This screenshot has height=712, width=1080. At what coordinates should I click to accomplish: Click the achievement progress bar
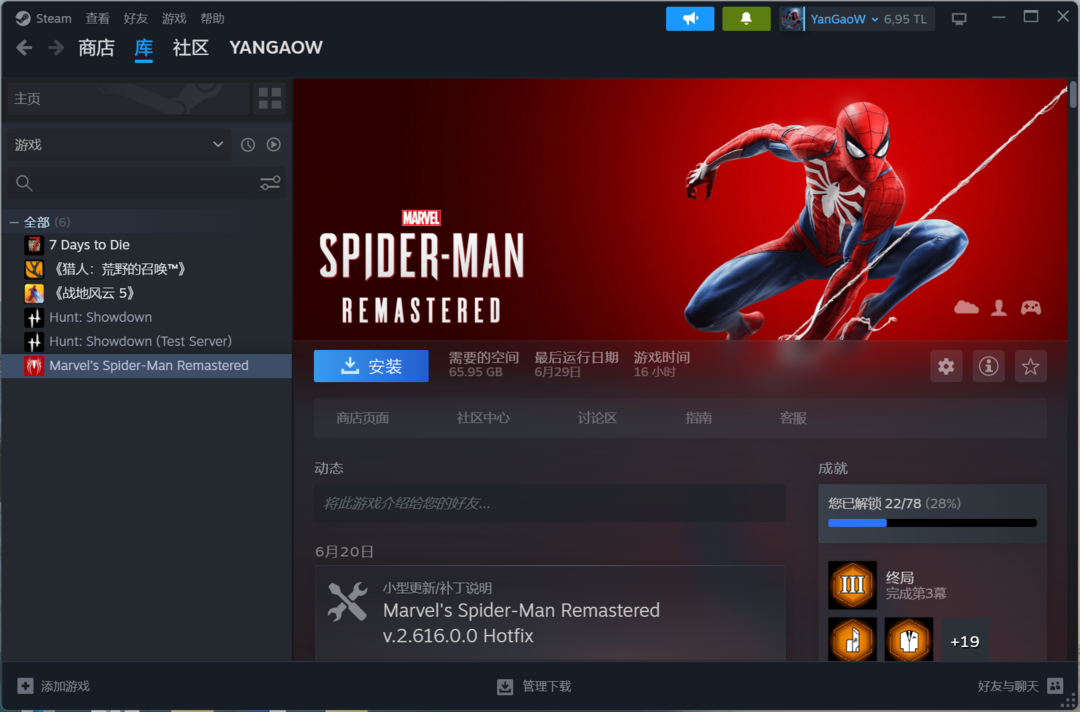pos(932,523)
